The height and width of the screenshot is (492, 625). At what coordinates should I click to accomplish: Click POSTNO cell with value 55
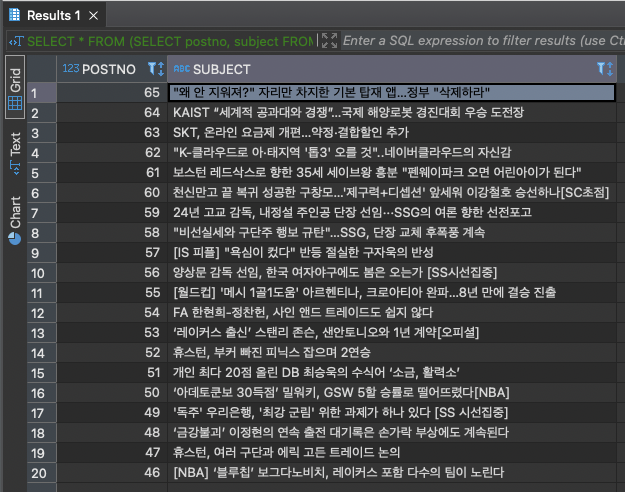coord(112,293)
